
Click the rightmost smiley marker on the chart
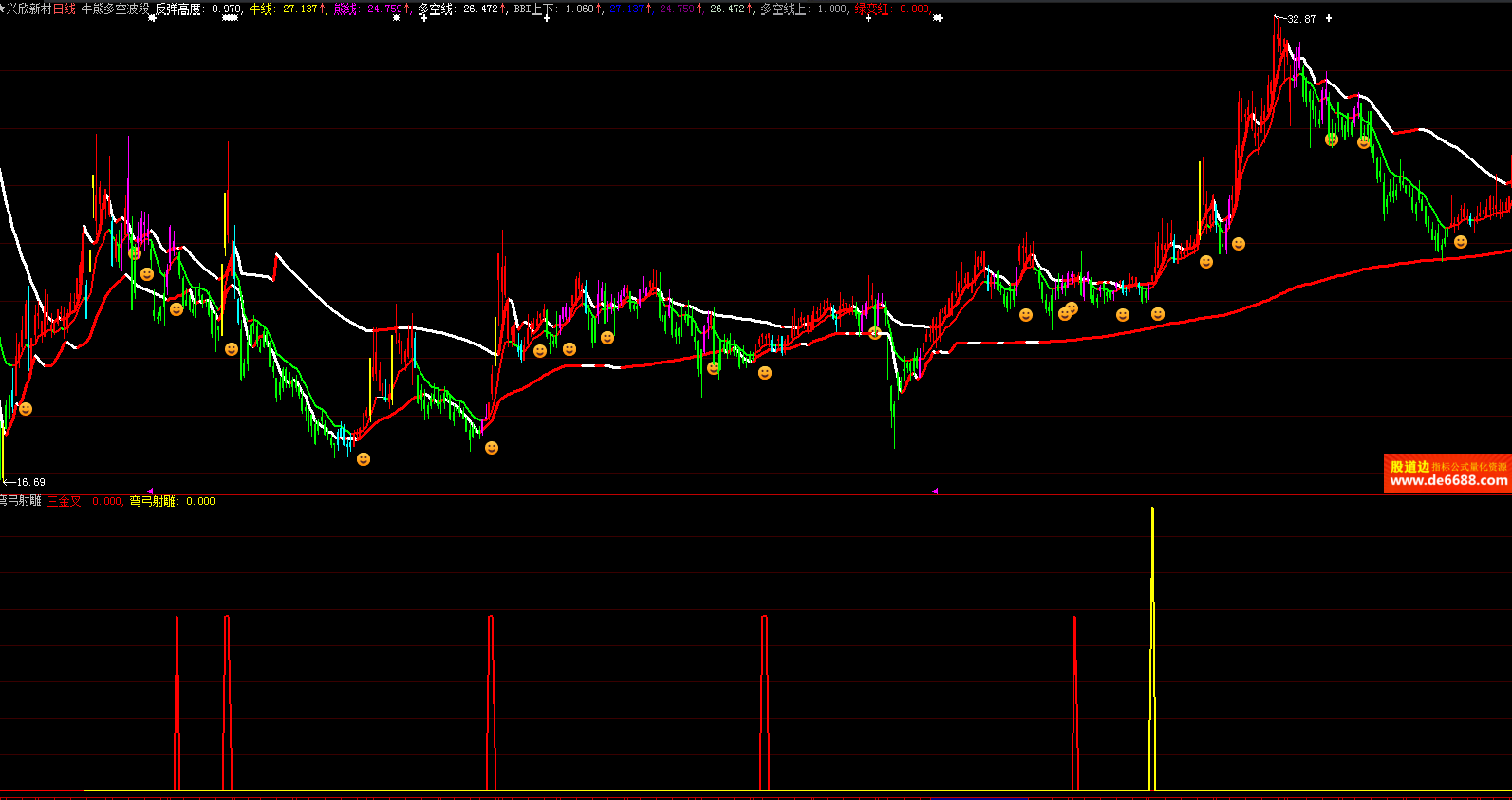tap(1461, 242)
